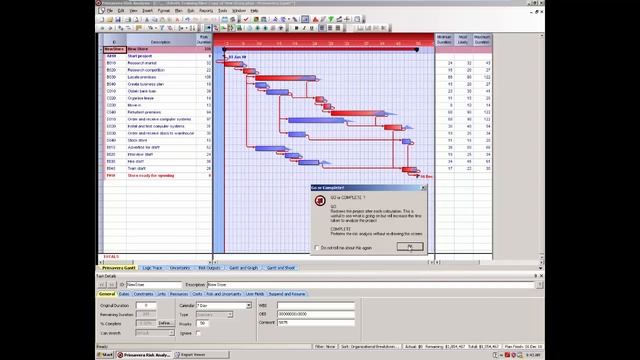Image resolution: width=640 pixels, height=360 pixels.
Task: Click the Research market task row
Action: 158,63
